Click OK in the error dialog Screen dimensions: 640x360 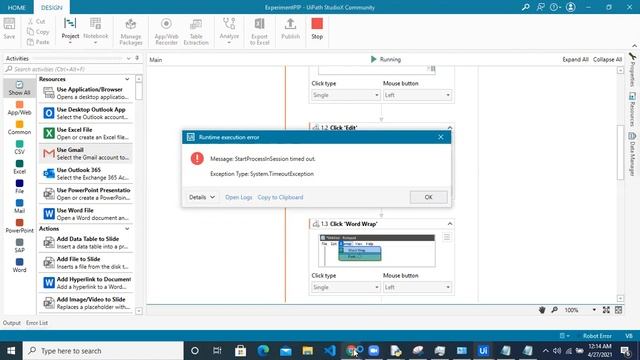[x=428, y=197]
